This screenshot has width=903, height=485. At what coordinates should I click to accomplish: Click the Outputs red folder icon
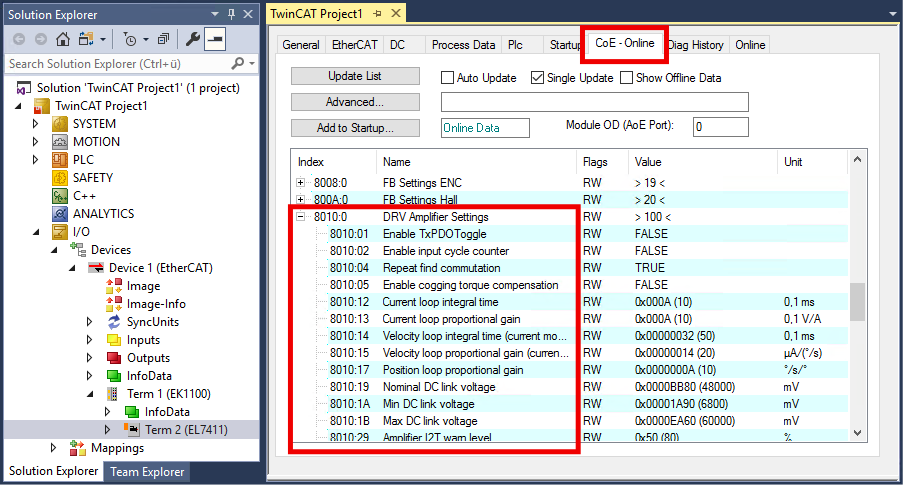(114, 358)
